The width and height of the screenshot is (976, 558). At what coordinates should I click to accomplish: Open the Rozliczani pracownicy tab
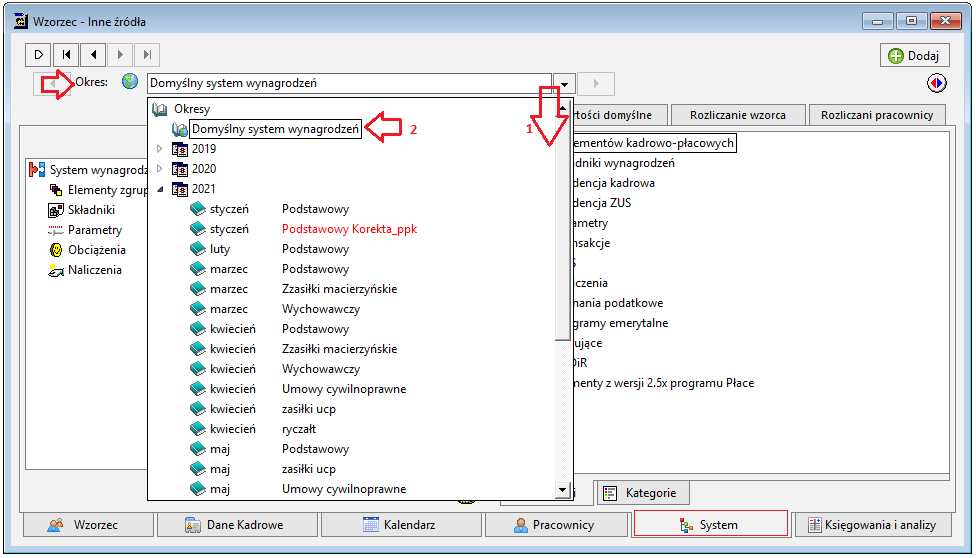pos(876,115)
